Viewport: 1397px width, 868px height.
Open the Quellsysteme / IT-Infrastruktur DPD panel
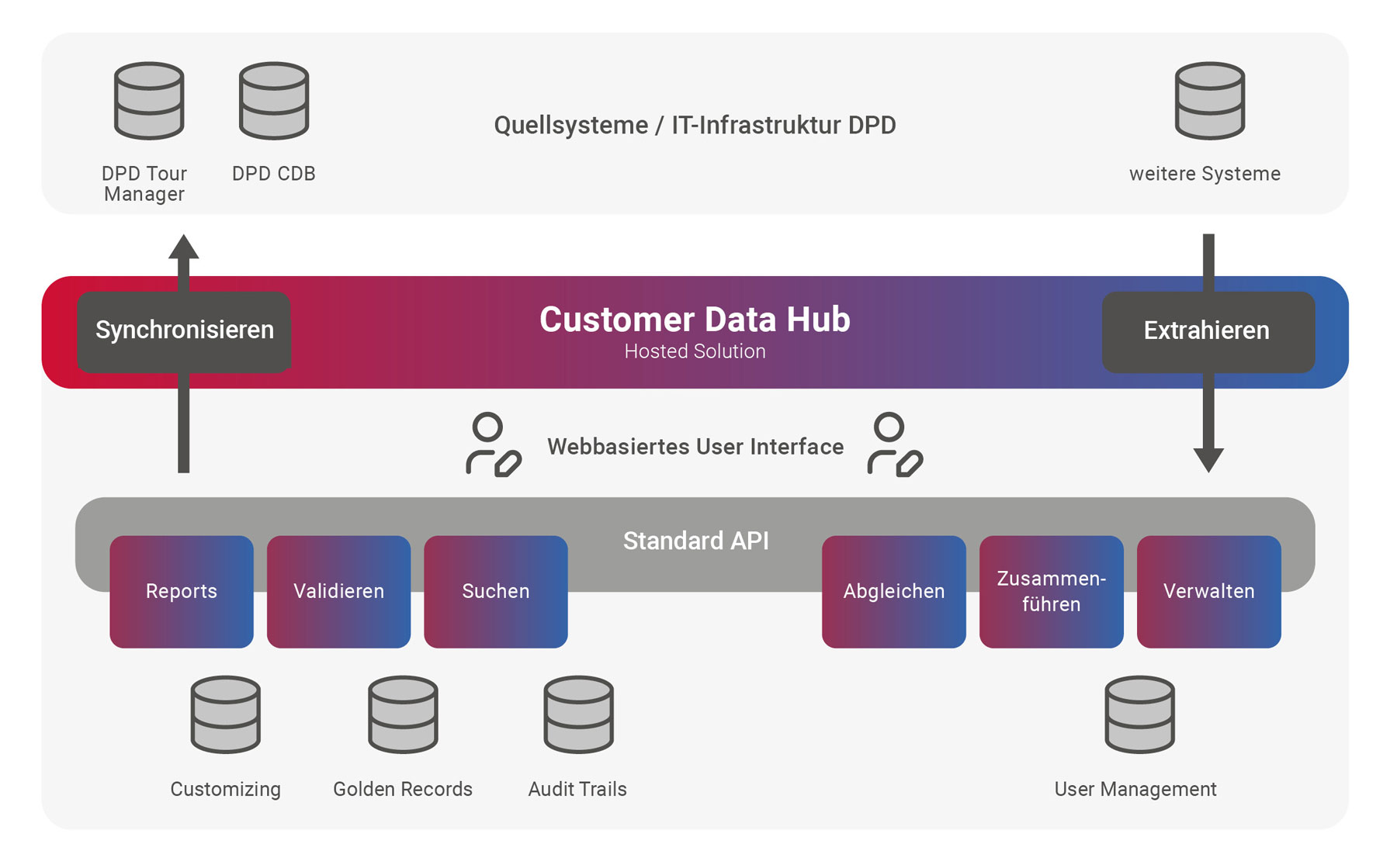(x=695, y=124)
